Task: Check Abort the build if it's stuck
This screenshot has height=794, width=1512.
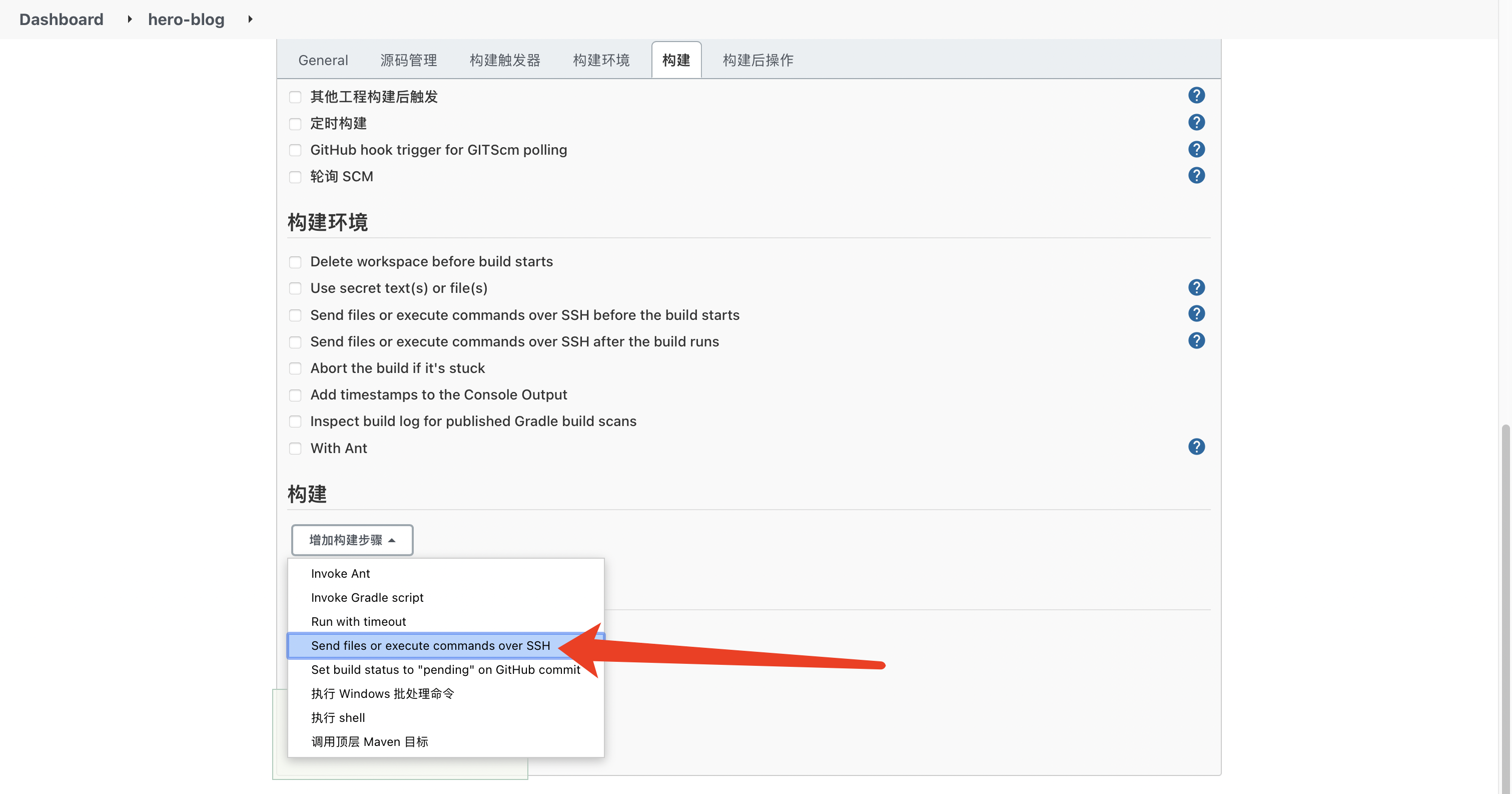Action: pos(295,368)
